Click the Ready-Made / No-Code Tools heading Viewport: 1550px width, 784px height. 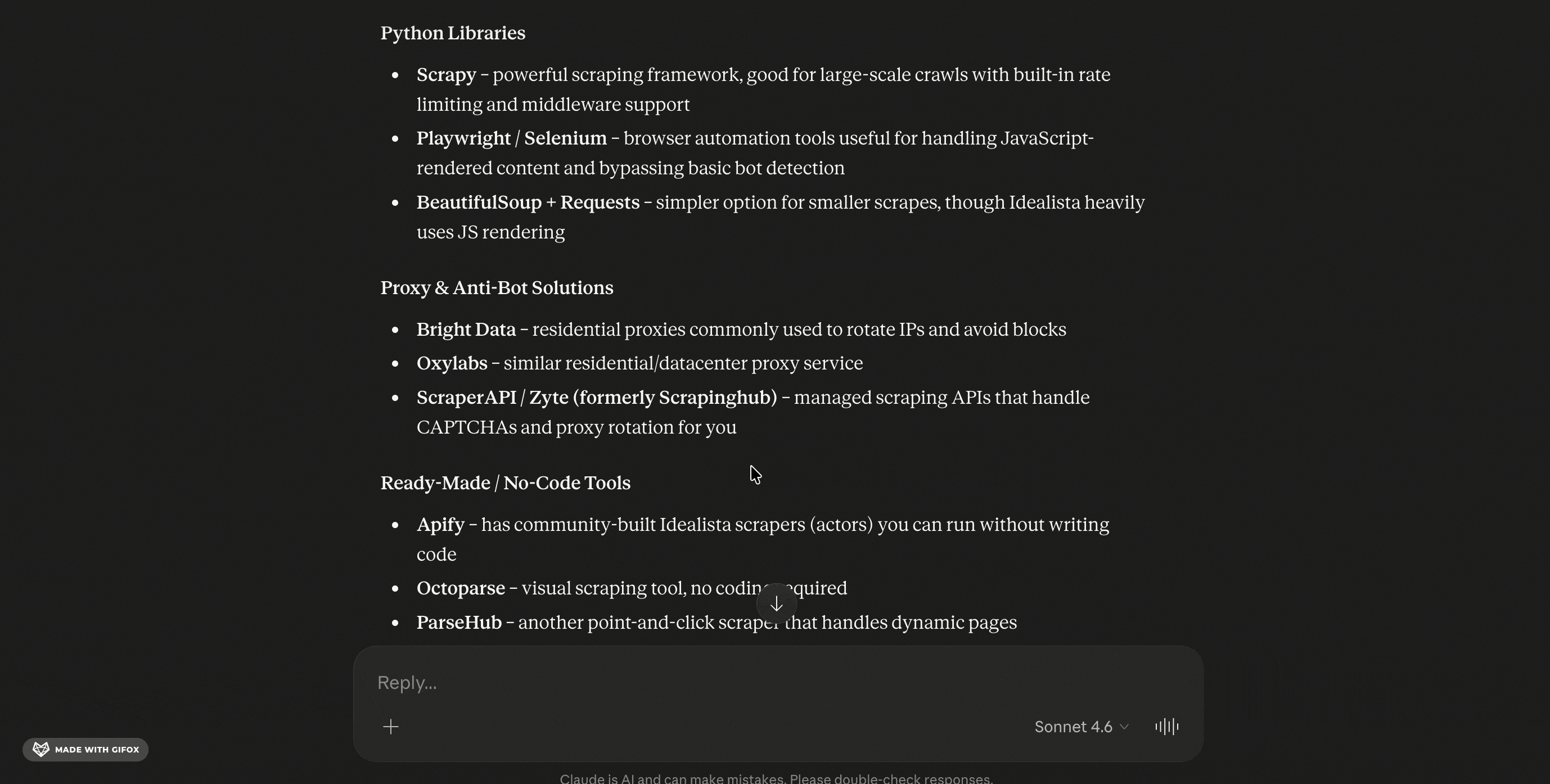coord(505,483)
